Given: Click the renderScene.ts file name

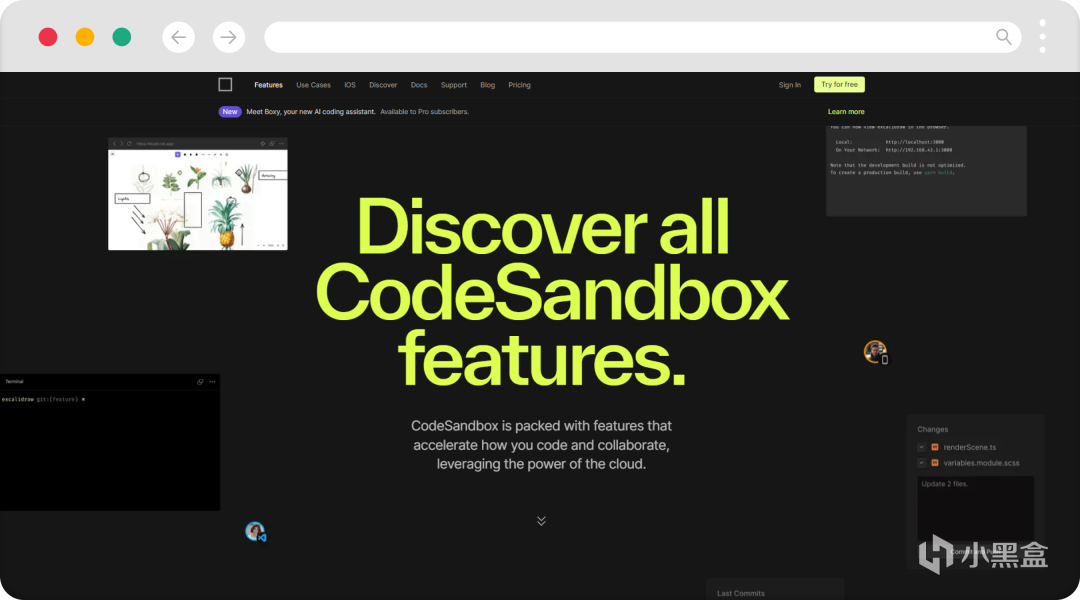Looking at the screenshot, I should (x=970, y=447).
